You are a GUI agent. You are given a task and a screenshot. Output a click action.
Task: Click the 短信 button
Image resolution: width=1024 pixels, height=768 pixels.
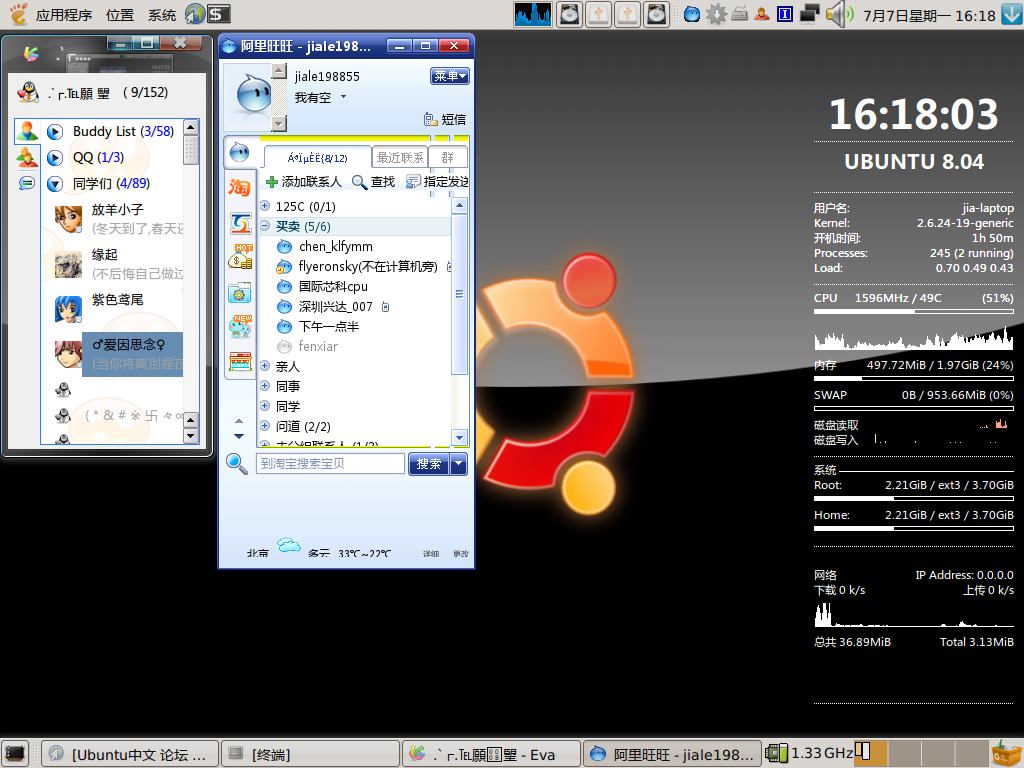[x=445, y=120]
